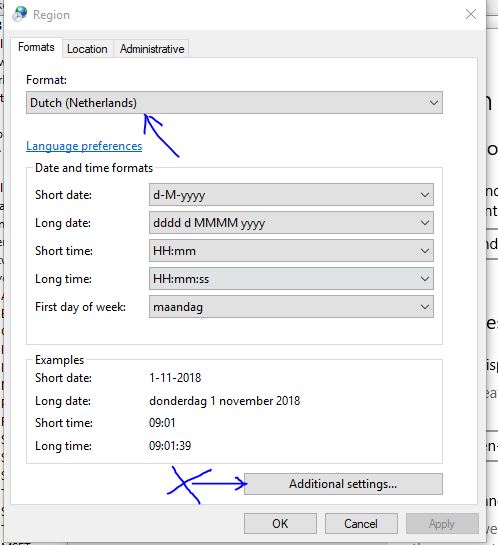
Task: Expand the Long date format dropdown
Action: (x=291, y=222)
